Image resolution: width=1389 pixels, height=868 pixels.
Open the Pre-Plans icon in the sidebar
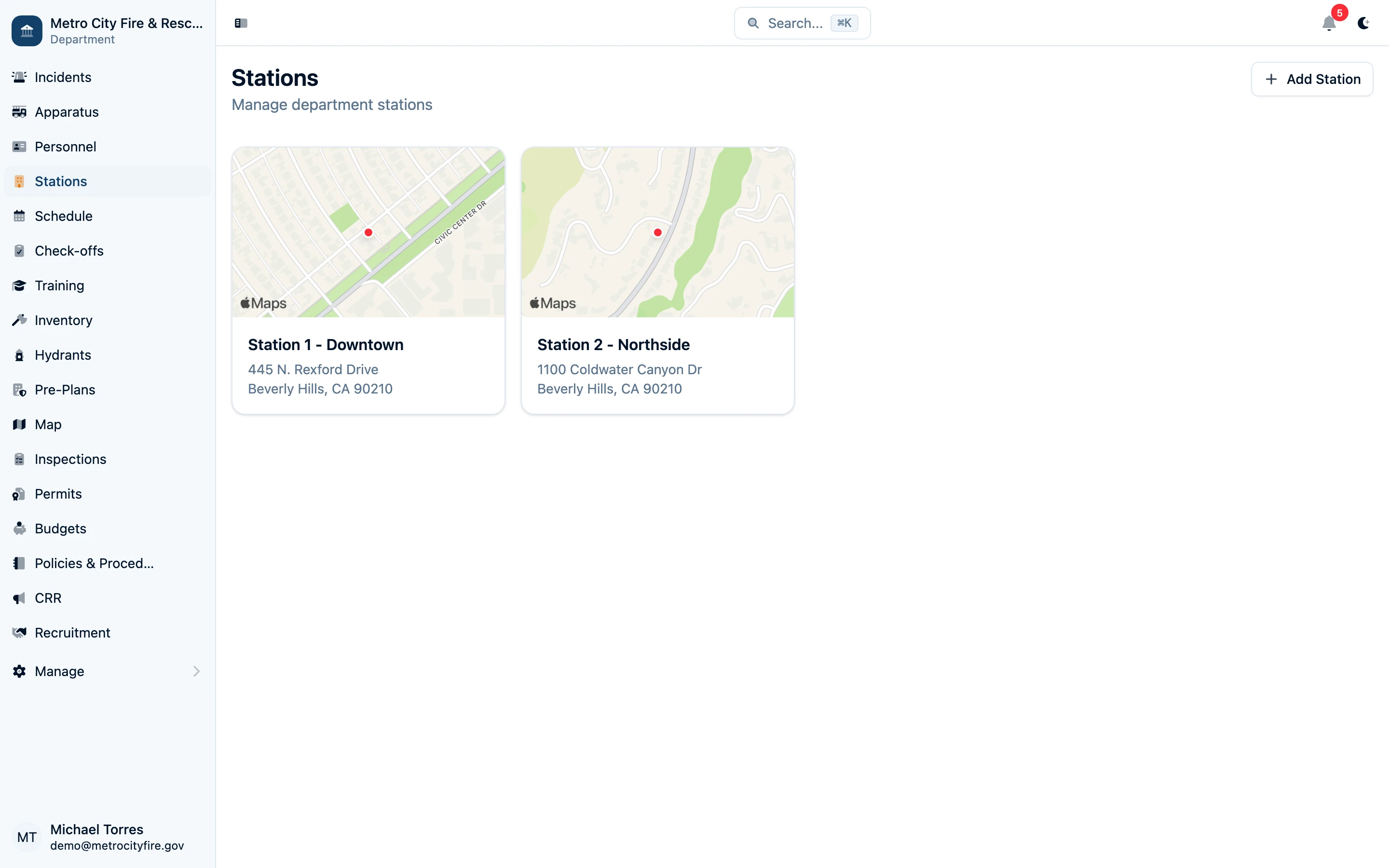pos(19,390)
